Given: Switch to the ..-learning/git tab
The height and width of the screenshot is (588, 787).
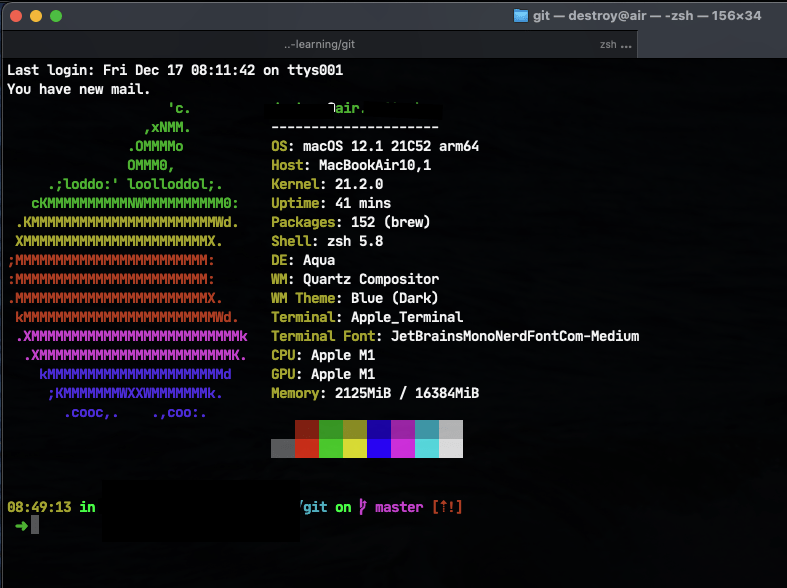Looking at the screenshot, I should 319,45.
